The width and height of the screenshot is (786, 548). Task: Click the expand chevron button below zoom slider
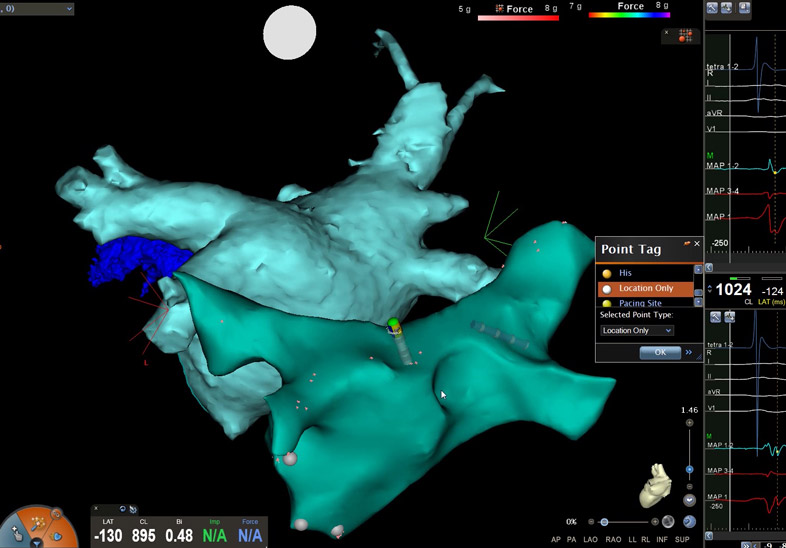coord(689,500)
